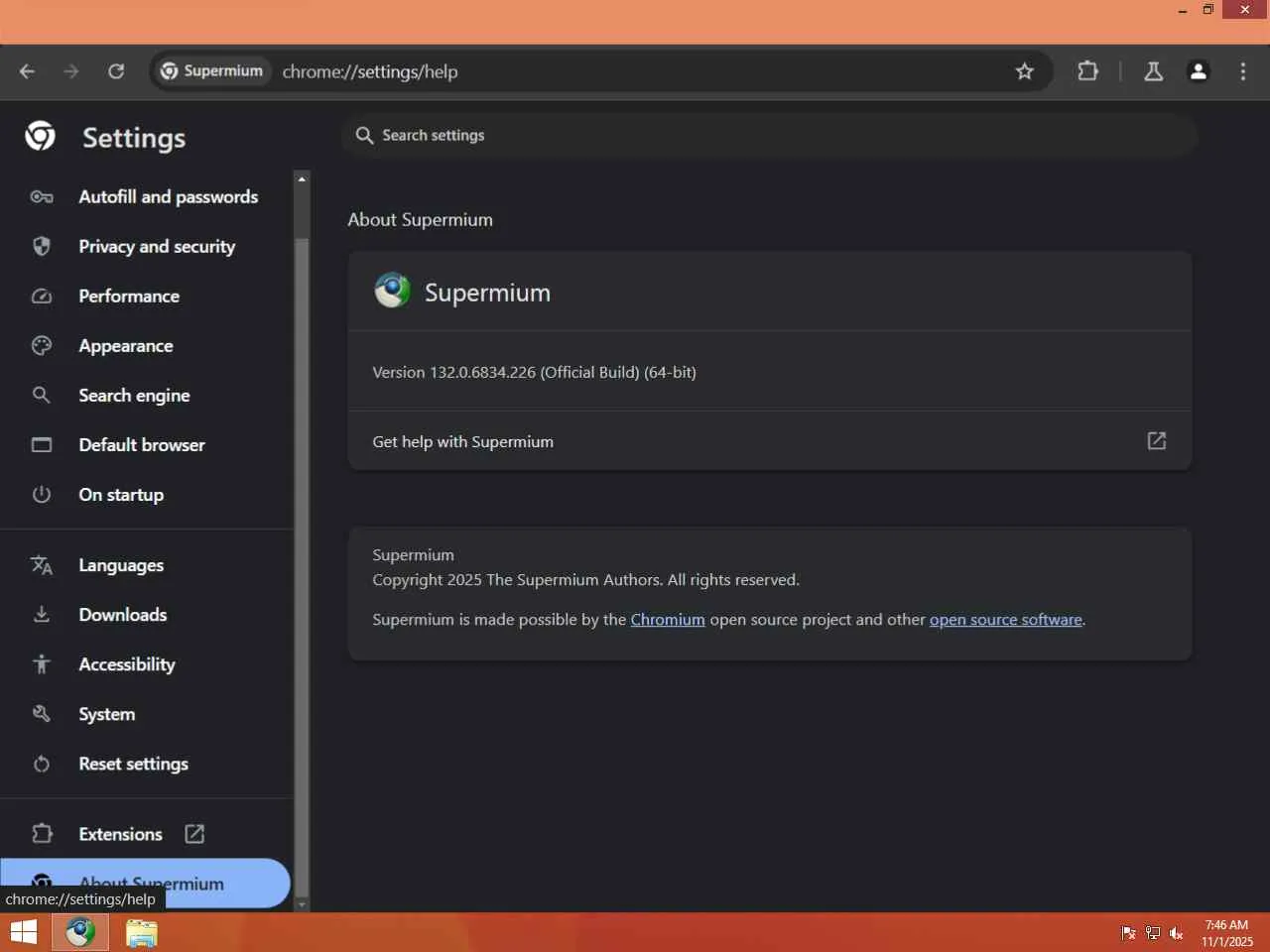1270x952 pixels.
Task: Click the Settings title text
Action: point(134,138)
